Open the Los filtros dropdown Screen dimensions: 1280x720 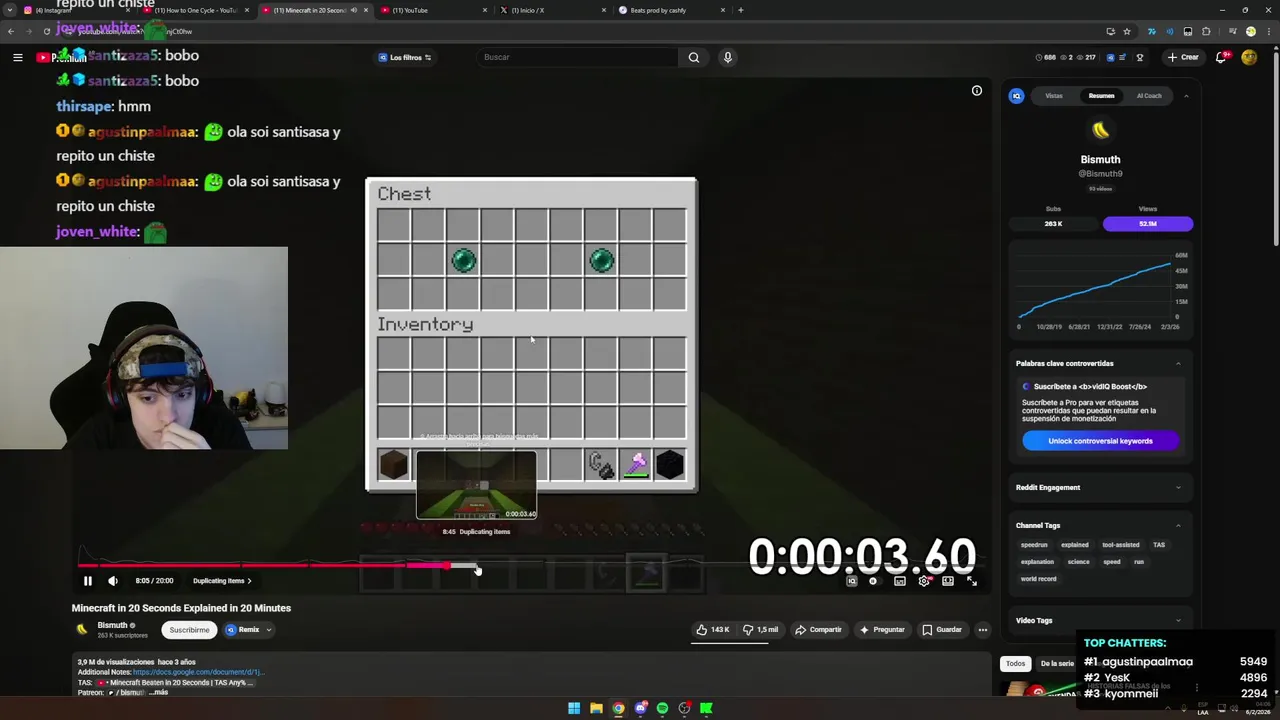click(x=405, y=57)
